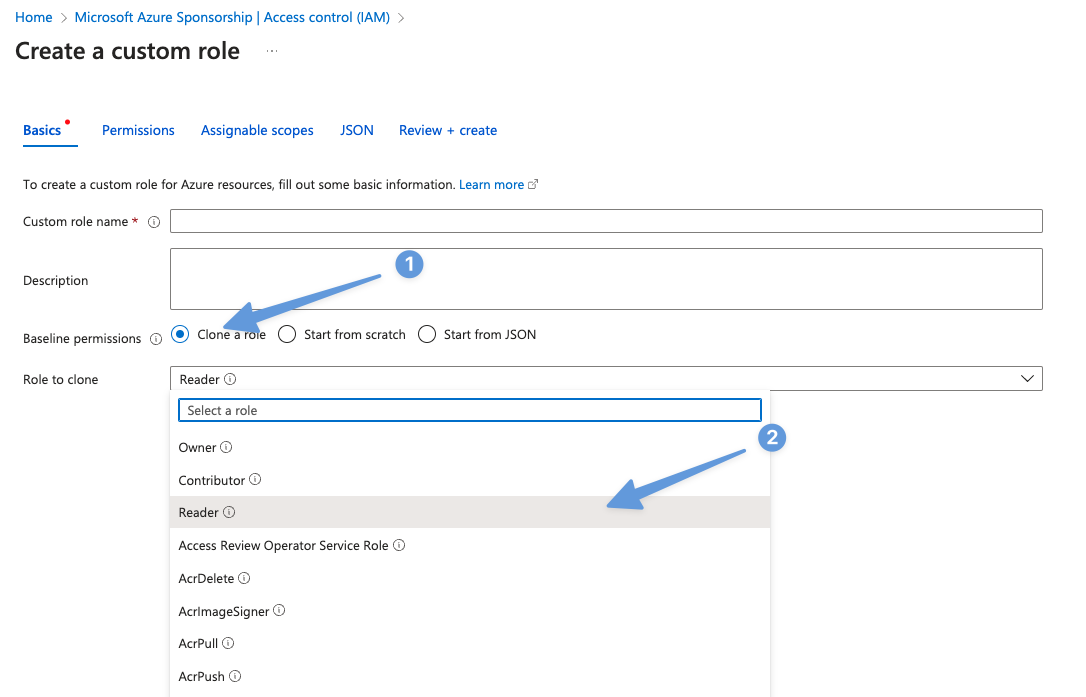Click info icon beside AcrDelete role

click(244, 578)
